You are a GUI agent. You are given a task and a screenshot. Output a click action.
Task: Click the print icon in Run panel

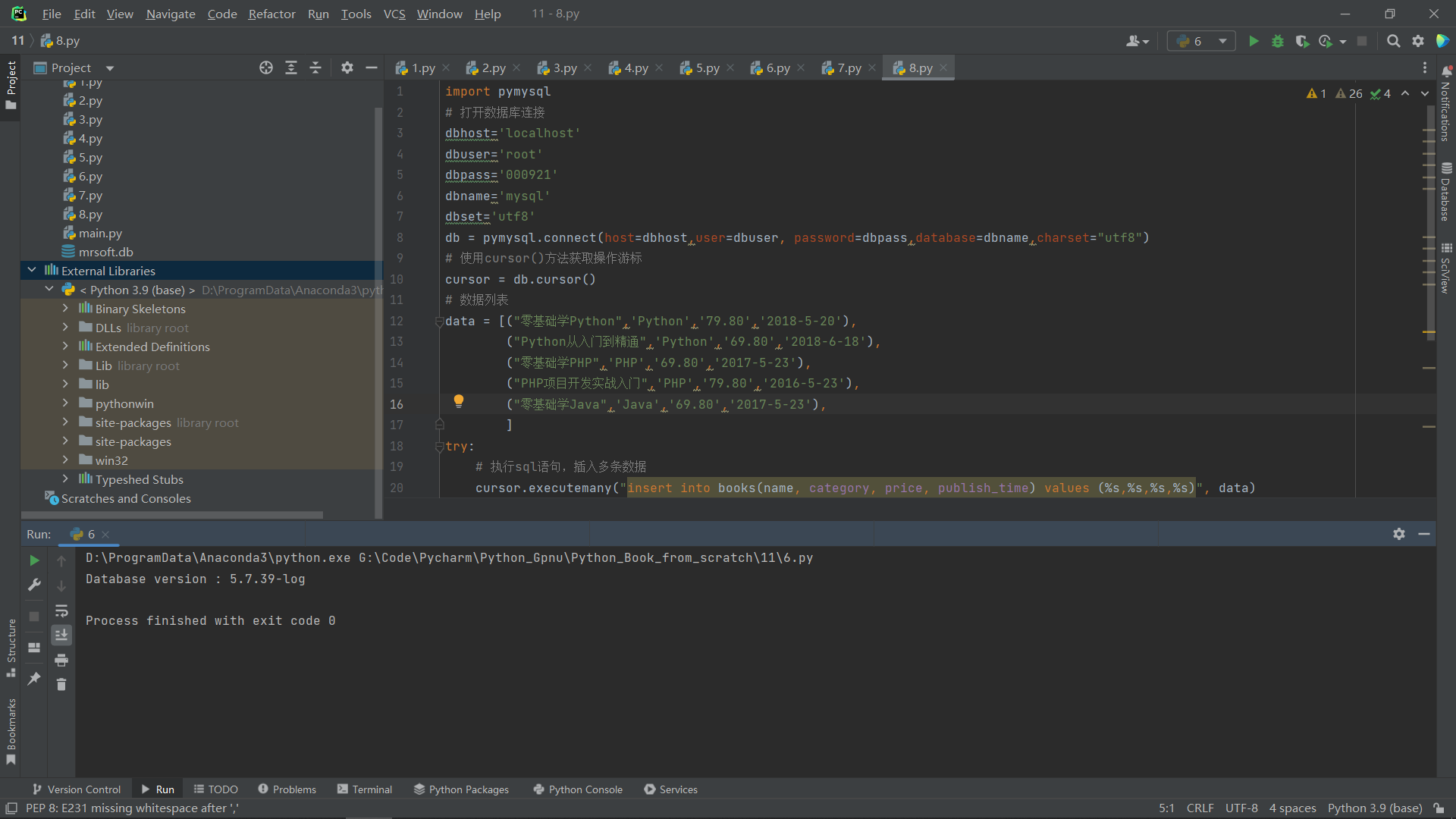[61, 660]
